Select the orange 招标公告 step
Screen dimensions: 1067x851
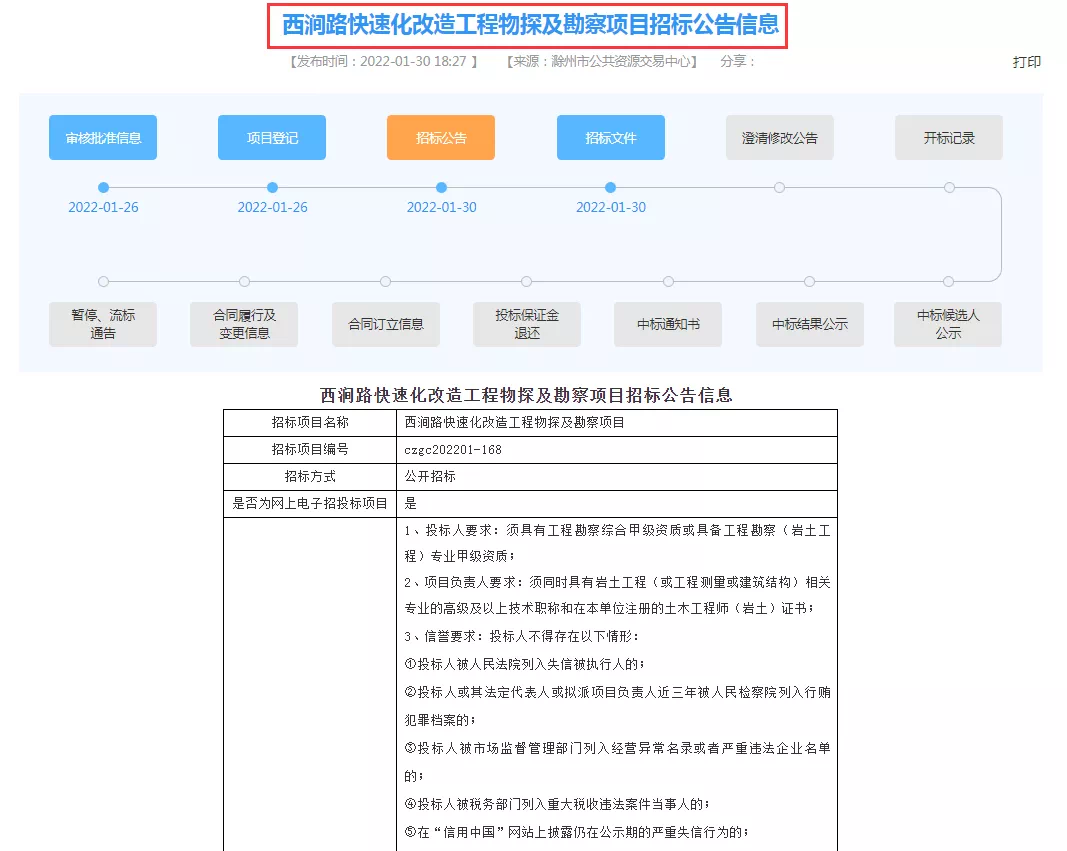441,138
